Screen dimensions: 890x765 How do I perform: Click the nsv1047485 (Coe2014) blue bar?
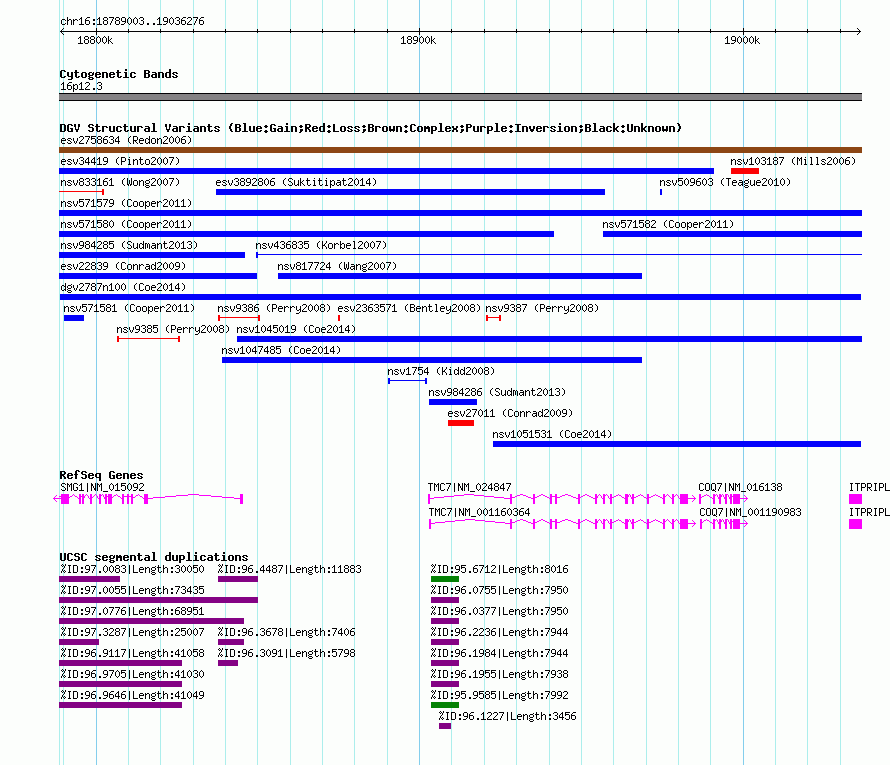pyautogui.click(x=432, y=360)
